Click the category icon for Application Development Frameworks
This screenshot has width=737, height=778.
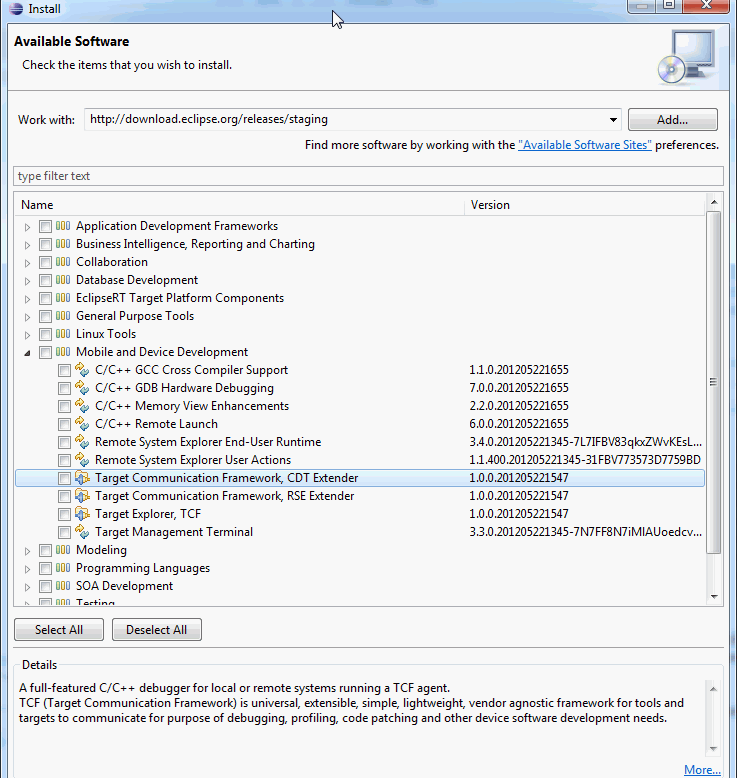(63, 226)
